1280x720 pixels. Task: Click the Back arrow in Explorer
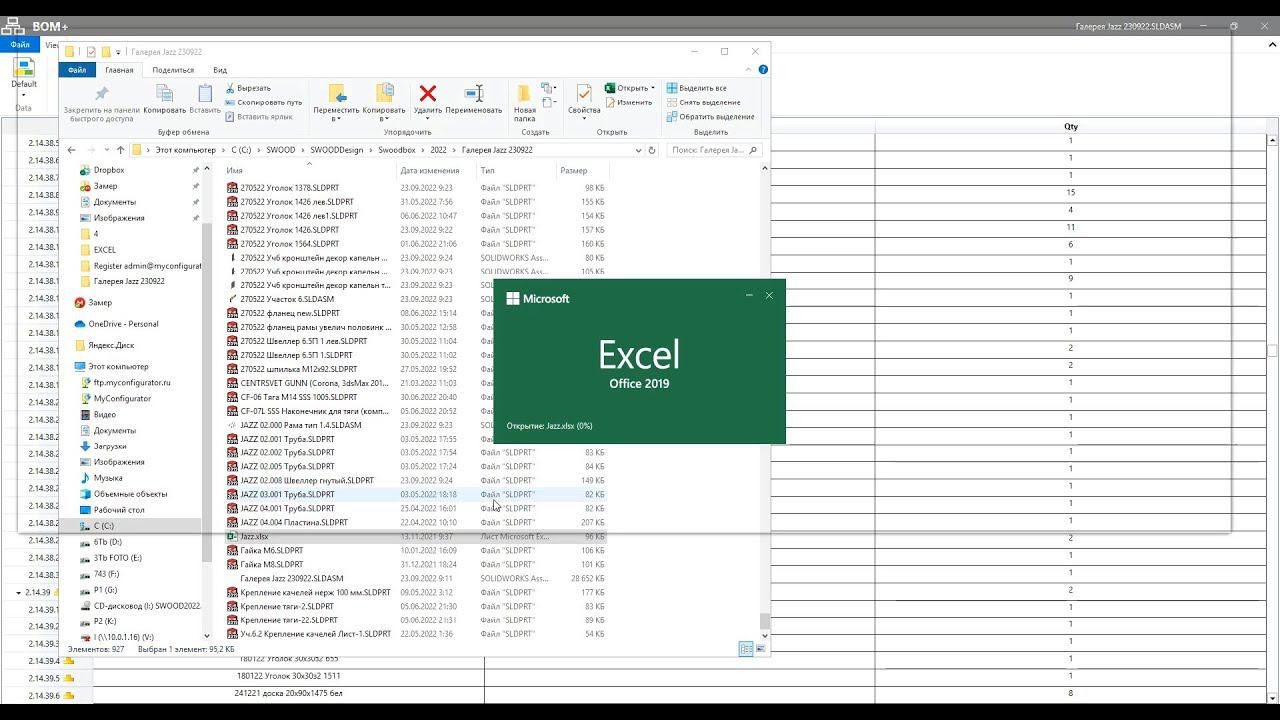[x=71, y=150]
